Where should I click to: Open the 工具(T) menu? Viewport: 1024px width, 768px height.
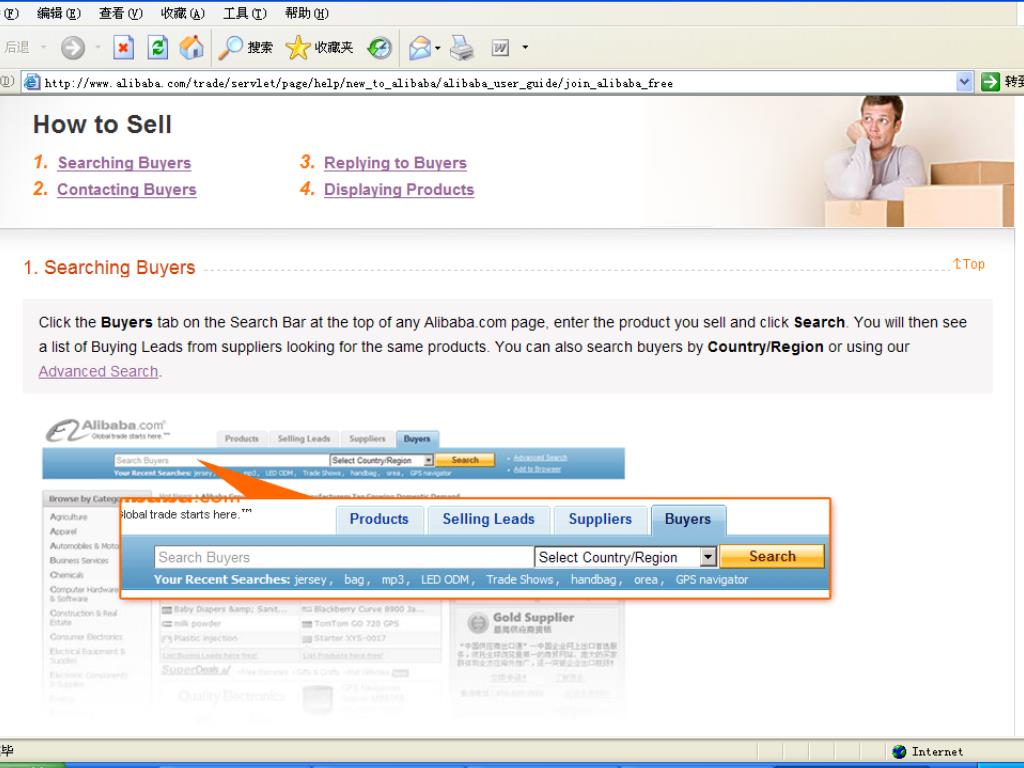245,13
